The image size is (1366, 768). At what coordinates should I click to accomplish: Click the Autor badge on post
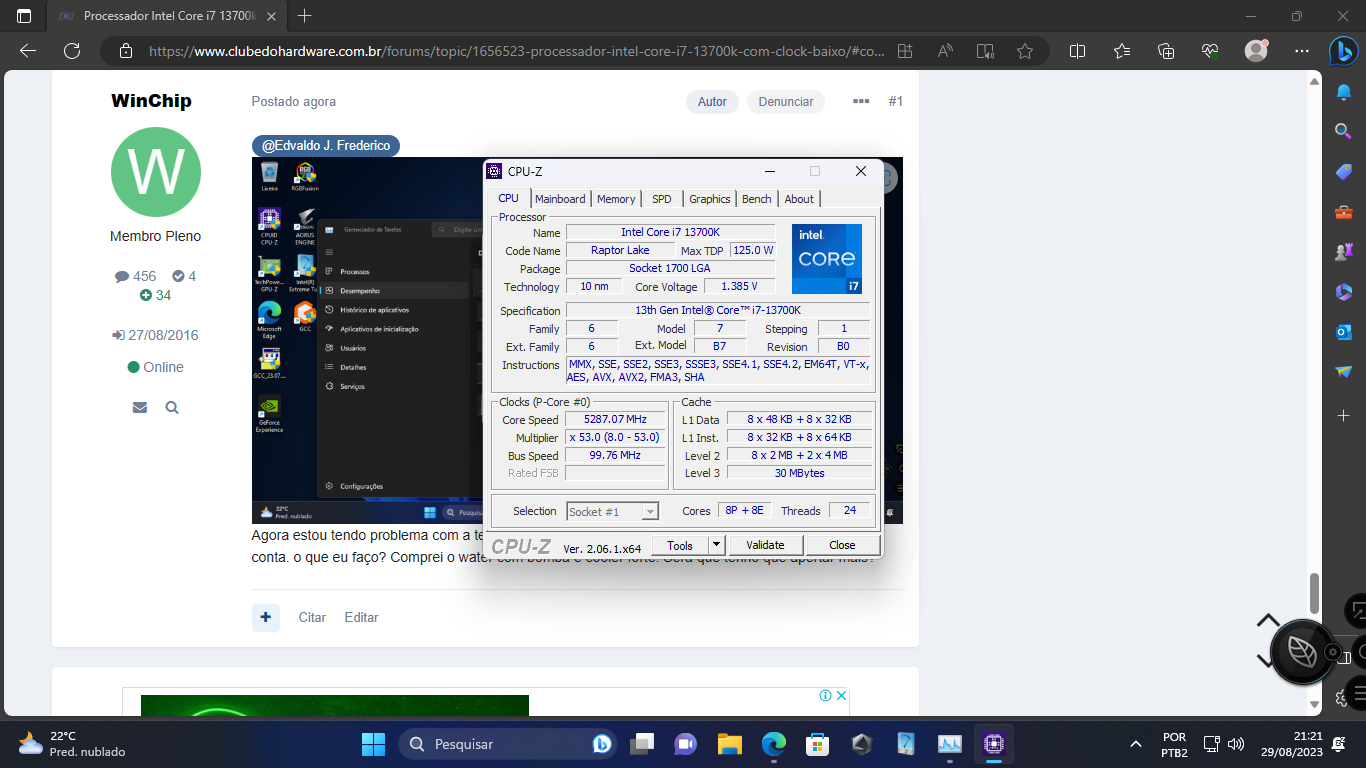(x=712, y=102)
